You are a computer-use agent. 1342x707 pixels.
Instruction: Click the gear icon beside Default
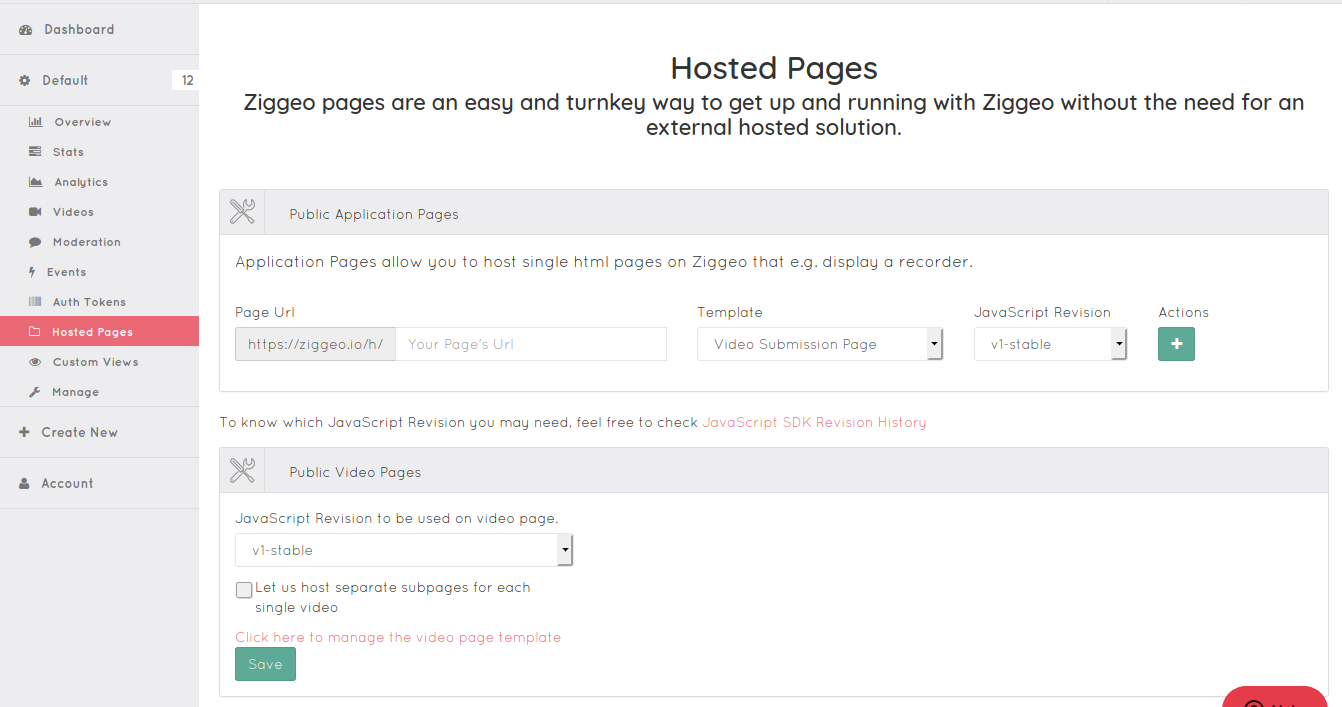(25, 81)
